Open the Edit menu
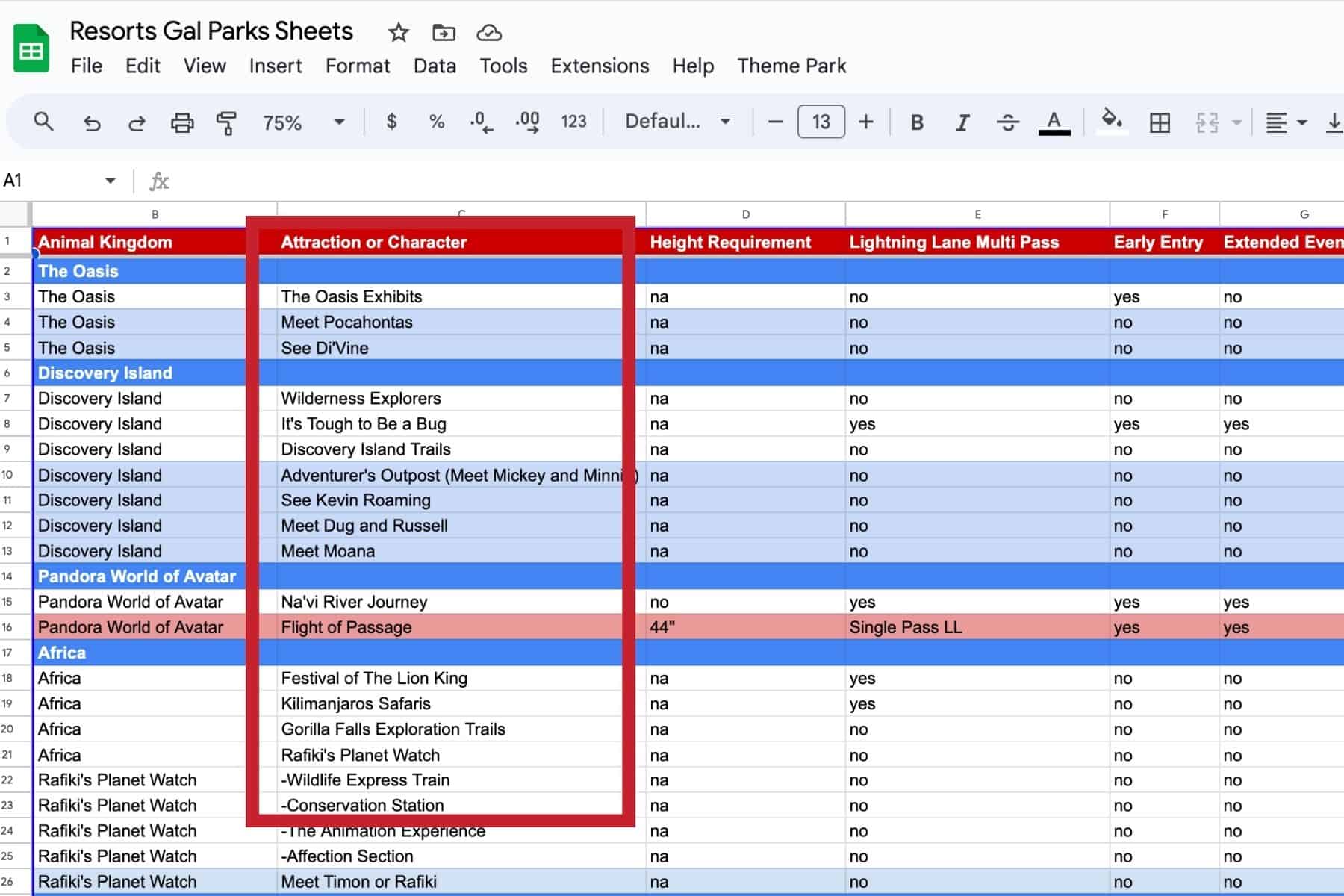Screen dimensions: 1344x896 pos(143,66)
